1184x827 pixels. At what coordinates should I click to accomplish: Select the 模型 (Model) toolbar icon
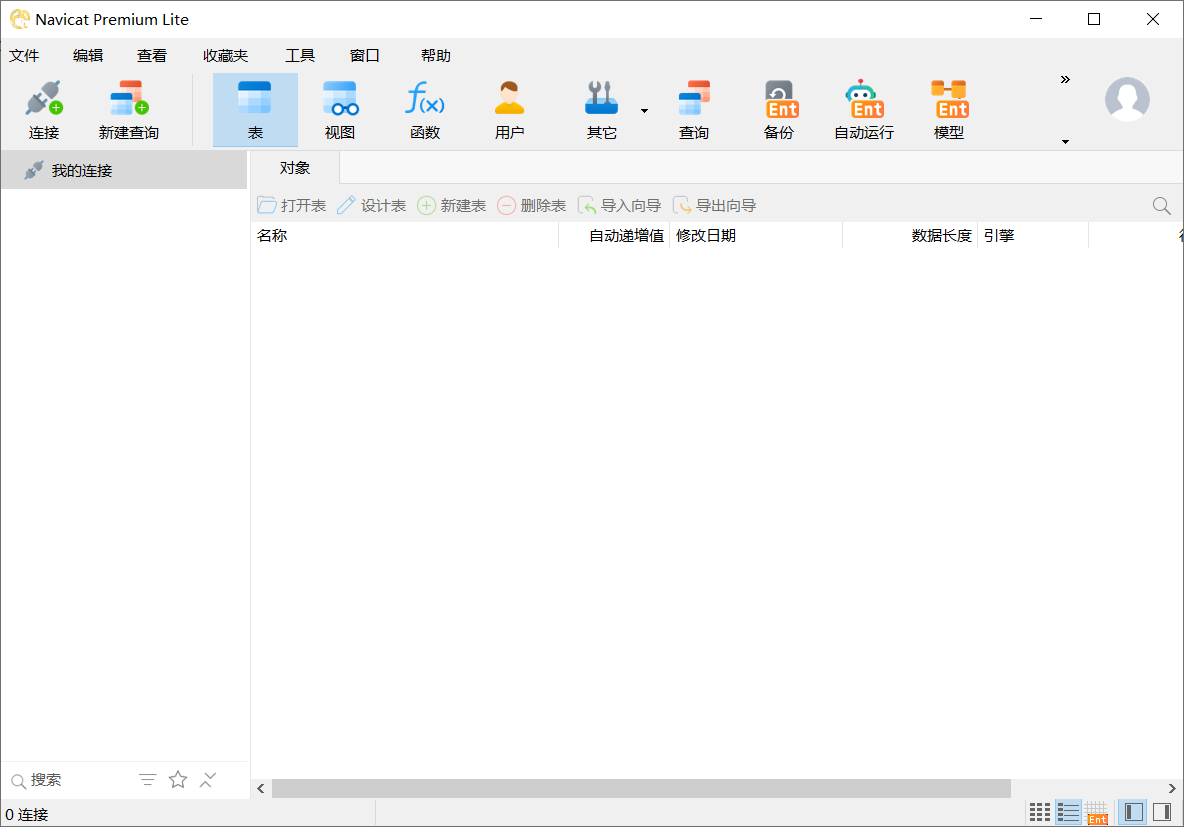948,100
